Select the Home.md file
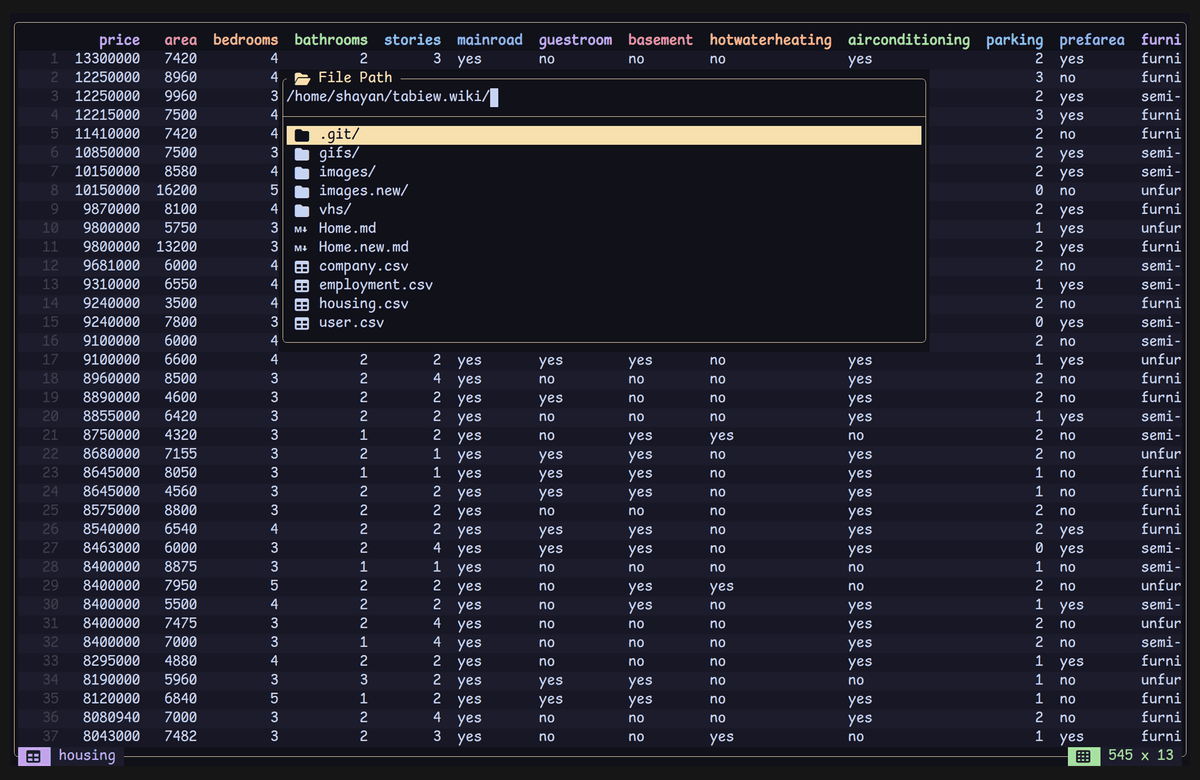Screen dimensions: 1200x780 coord(604,229)
